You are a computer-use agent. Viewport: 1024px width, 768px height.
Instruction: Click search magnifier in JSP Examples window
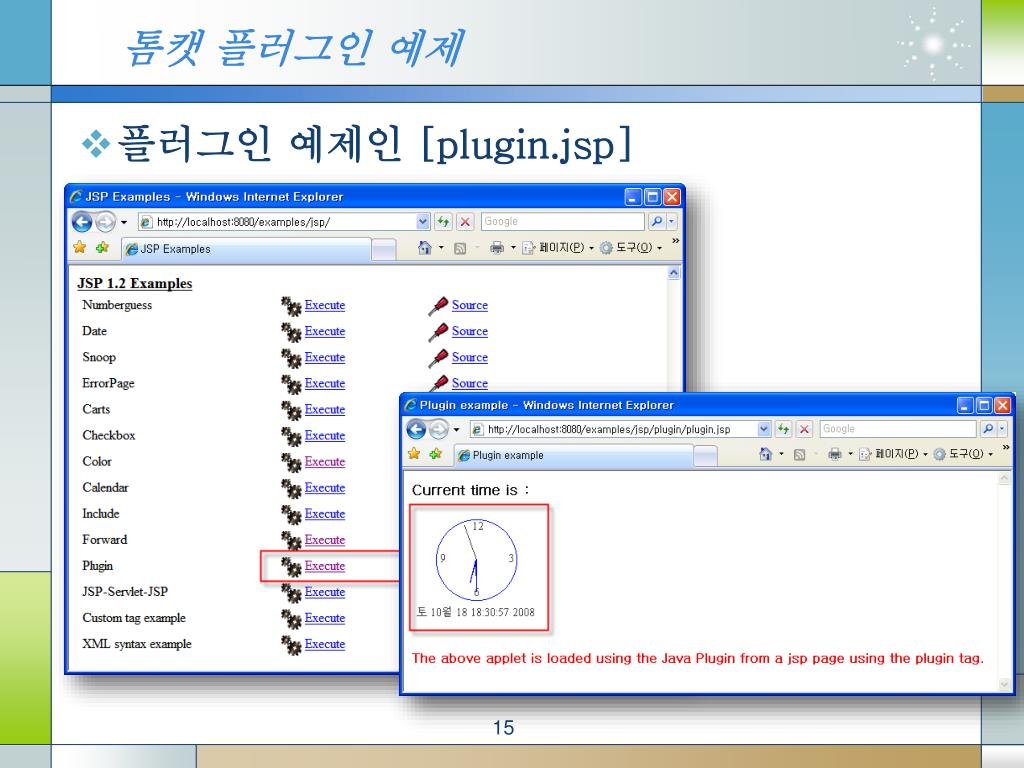pyautogui.click(x=657, y=222)
